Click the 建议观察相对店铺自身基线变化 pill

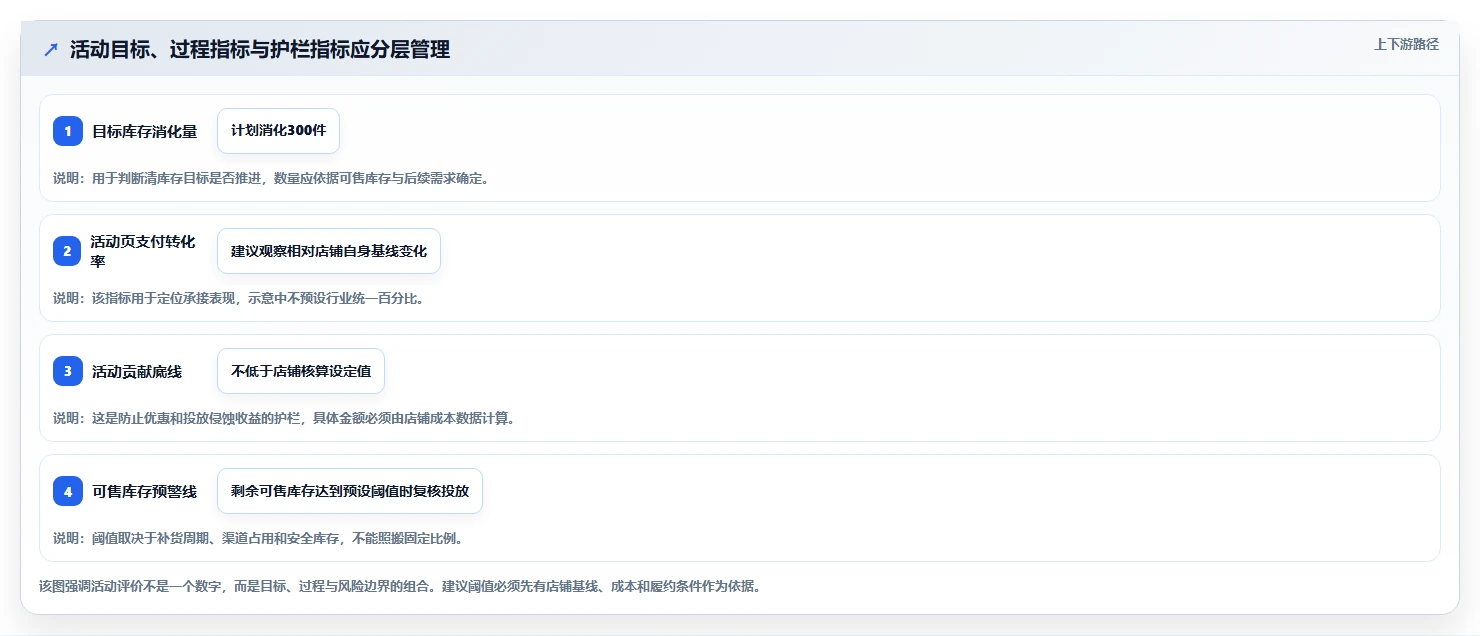click(329, 251)
